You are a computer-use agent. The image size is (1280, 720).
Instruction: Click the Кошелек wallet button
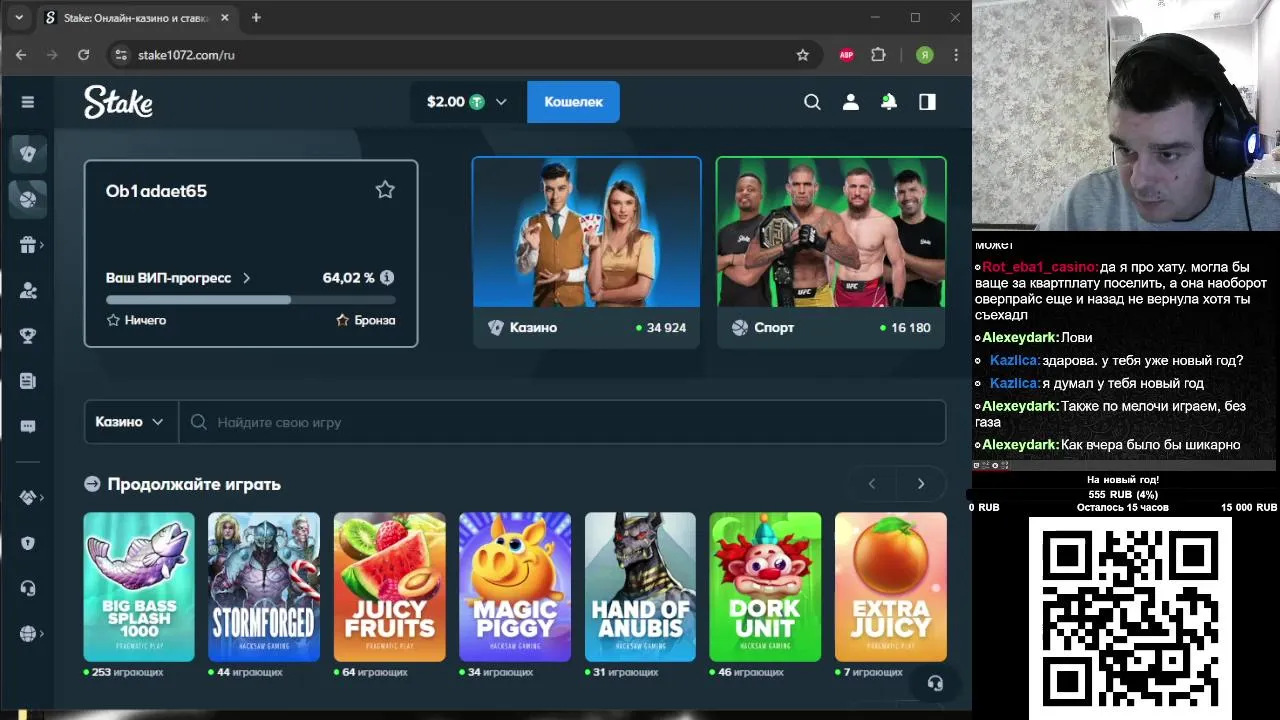click(x=573, y=102)
